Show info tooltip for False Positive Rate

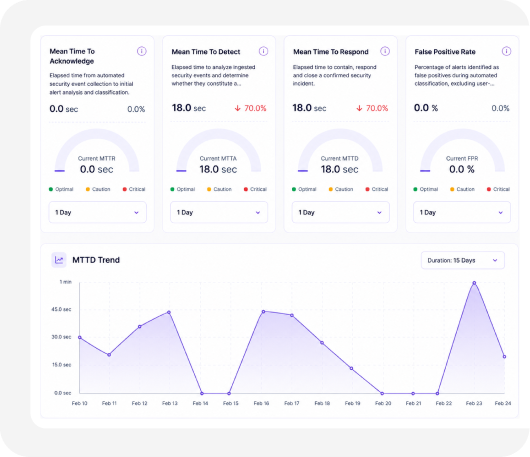tap(506, 51)
